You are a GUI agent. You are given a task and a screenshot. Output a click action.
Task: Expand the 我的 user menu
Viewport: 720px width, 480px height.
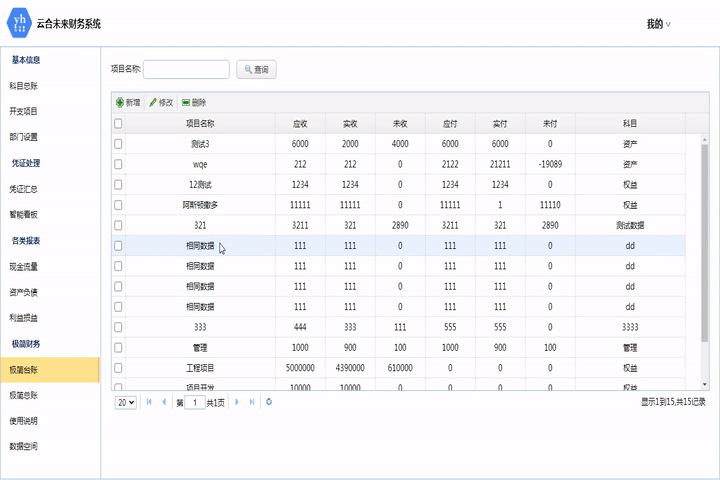658,24
